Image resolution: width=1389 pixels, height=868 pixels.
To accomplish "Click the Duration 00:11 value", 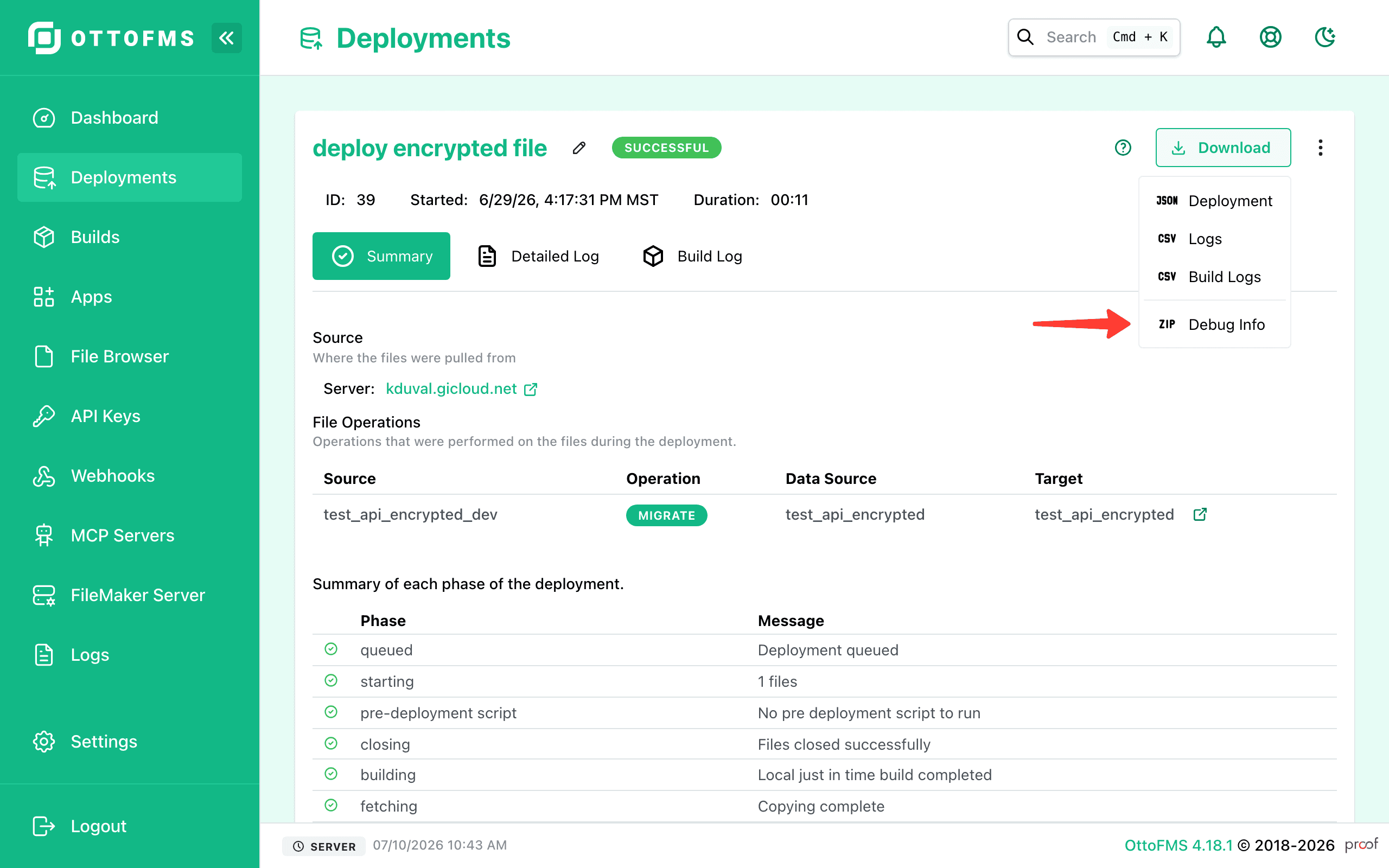I will coord(789,200).
